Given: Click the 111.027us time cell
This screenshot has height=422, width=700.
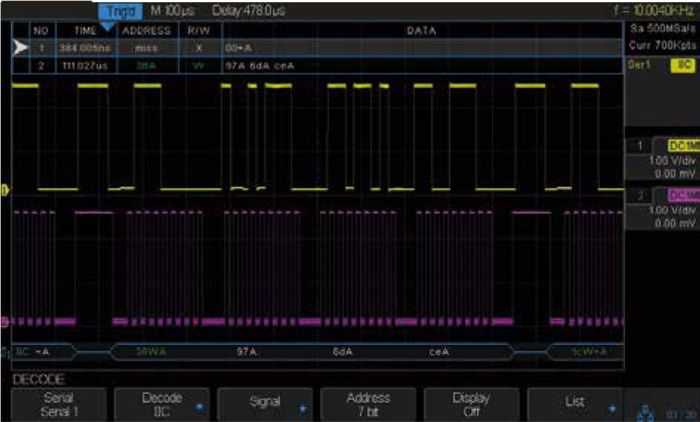Looking at the screenshot, I should pyautogui.click(x=85, y=66).
